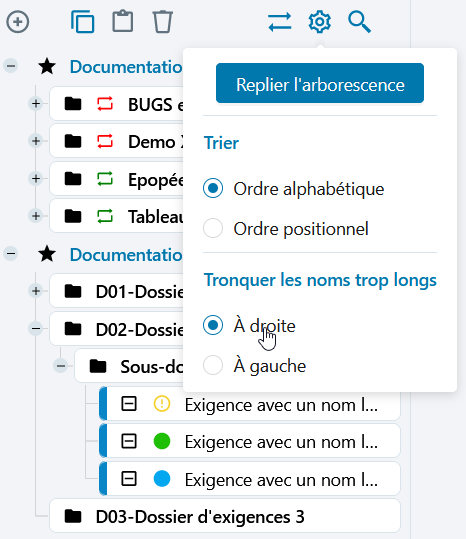Collapse the Sous-dossier node
The image size is (466, 539).
pos(61,366)
